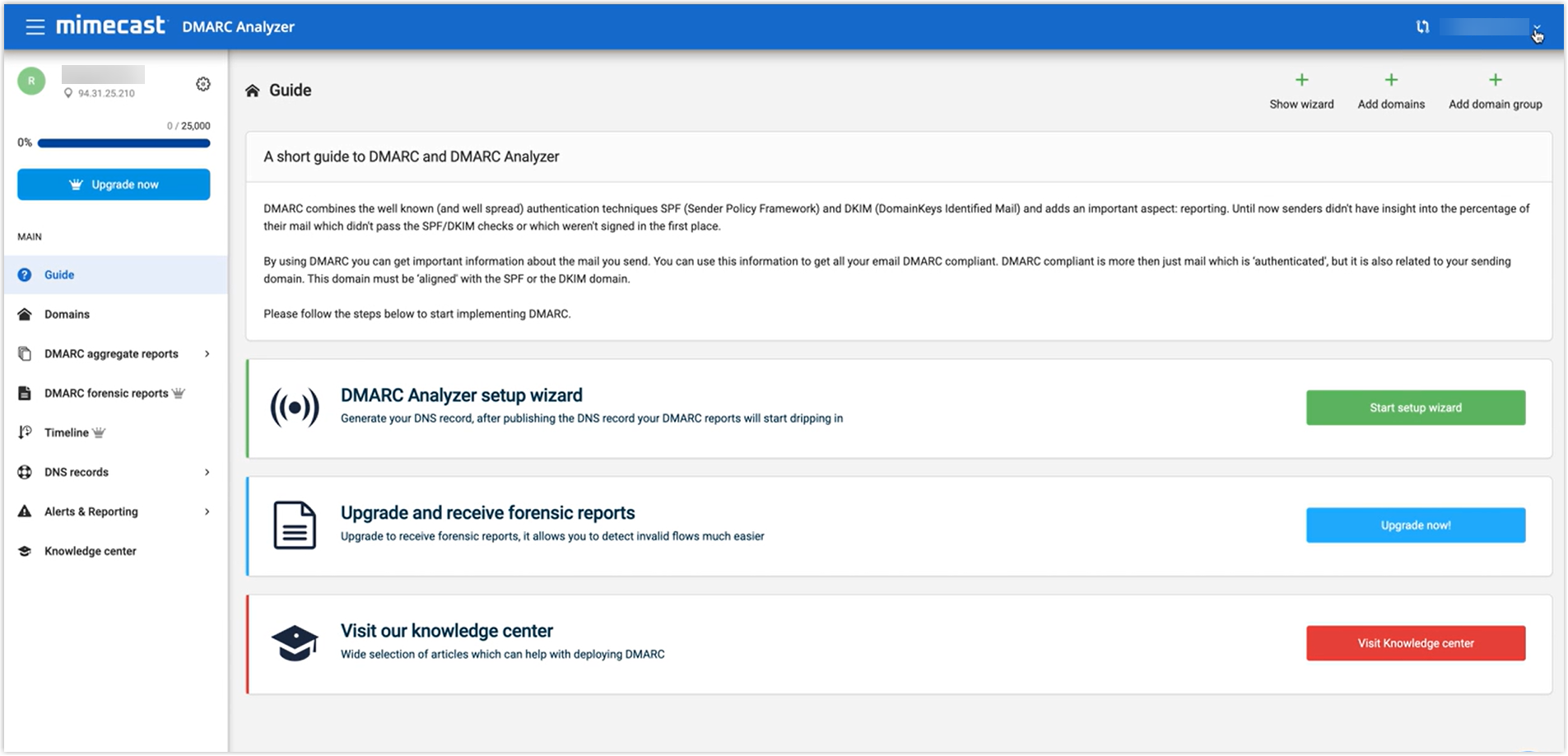Open account settings gear icon

pyautogui.click(x=203, y=84)
